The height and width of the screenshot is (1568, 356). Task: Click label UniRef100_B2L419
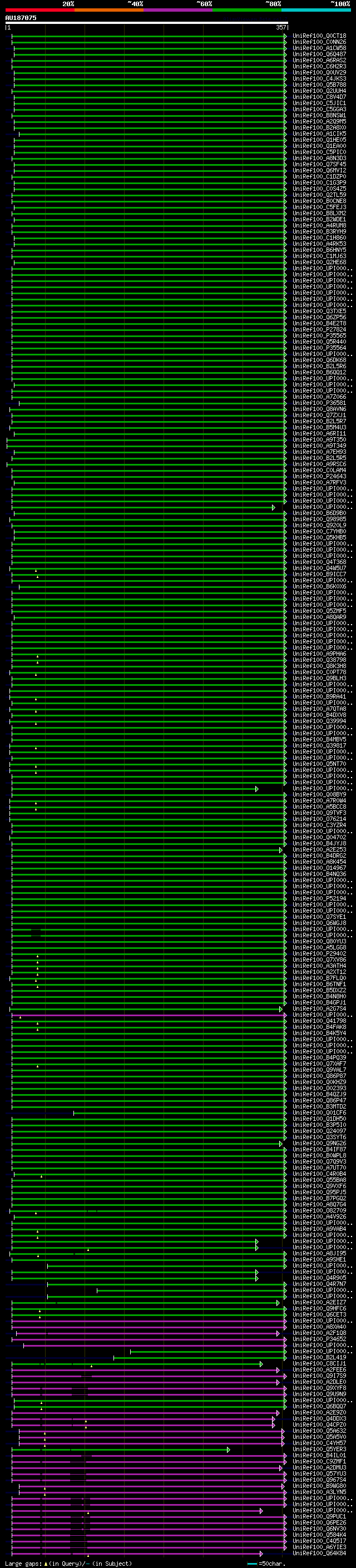coord(319,1357)
